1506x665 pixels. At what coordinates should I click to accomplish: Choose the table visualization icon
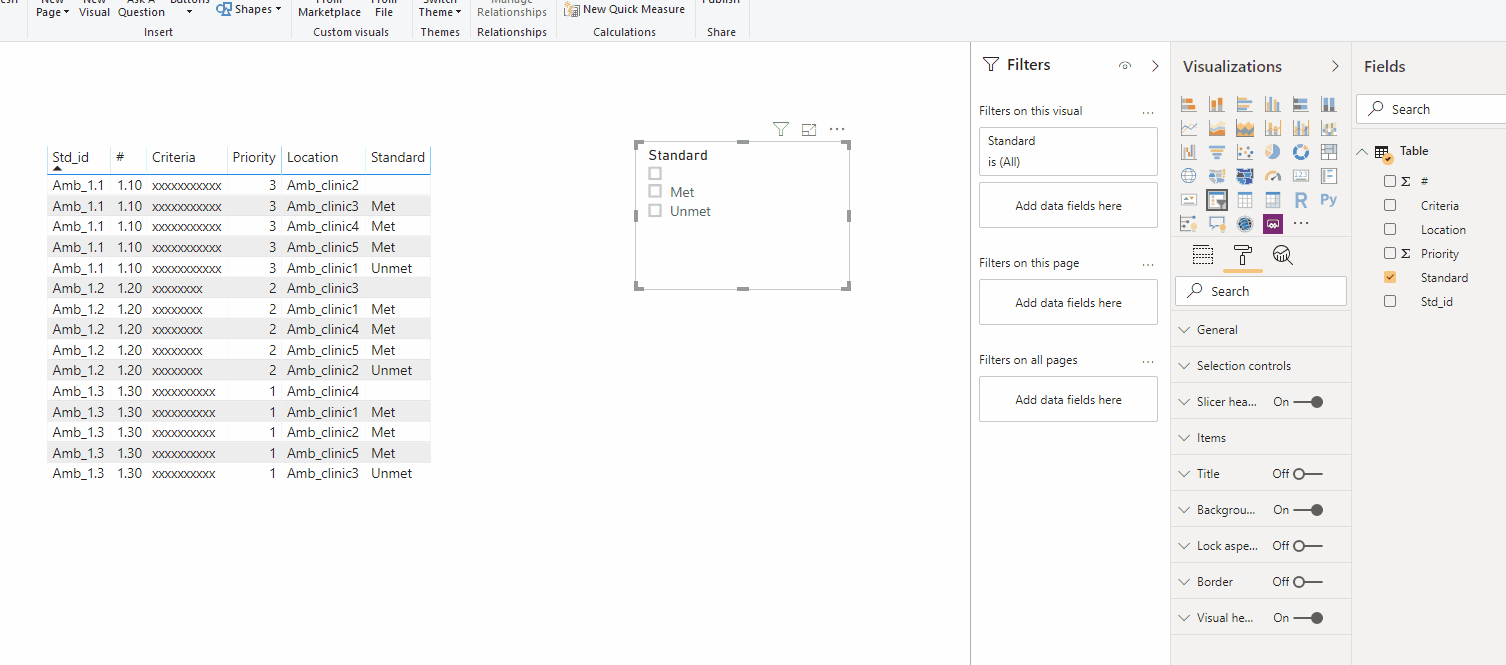point(1245,200)
